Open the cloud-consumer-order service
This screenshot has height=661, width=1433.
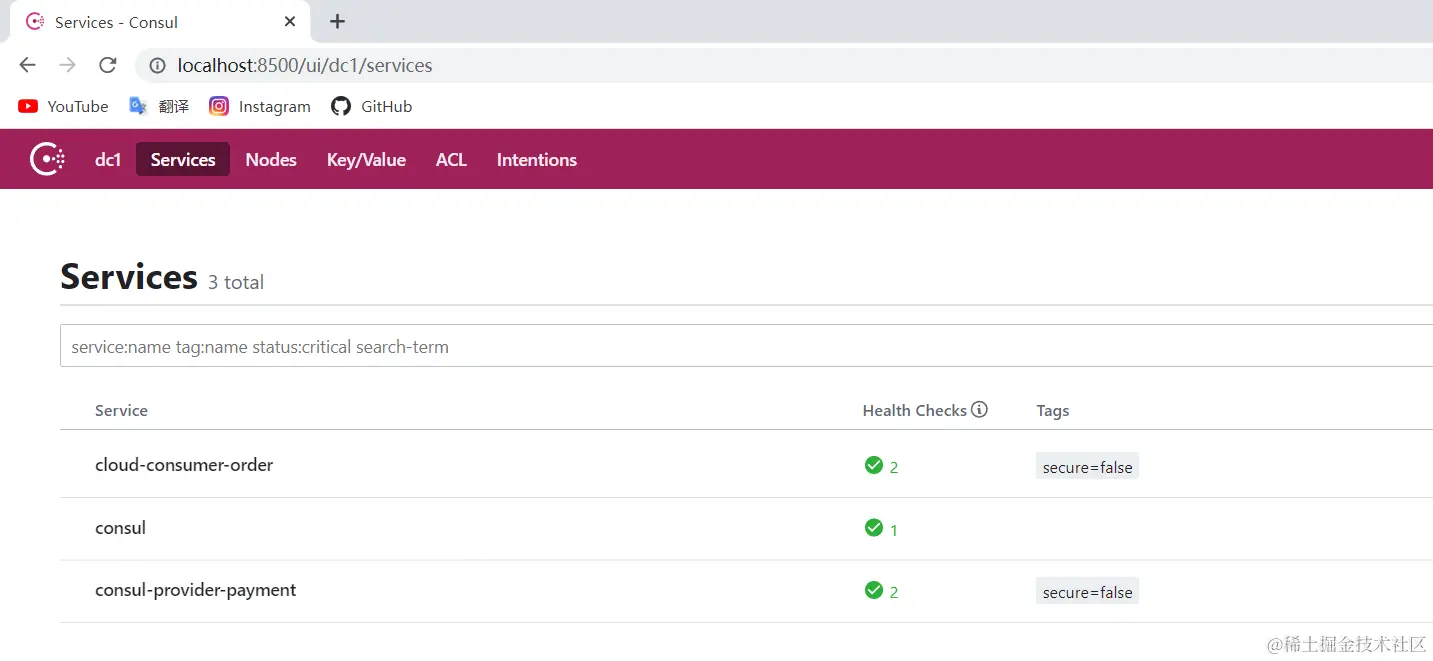click(x=184, y=465)
